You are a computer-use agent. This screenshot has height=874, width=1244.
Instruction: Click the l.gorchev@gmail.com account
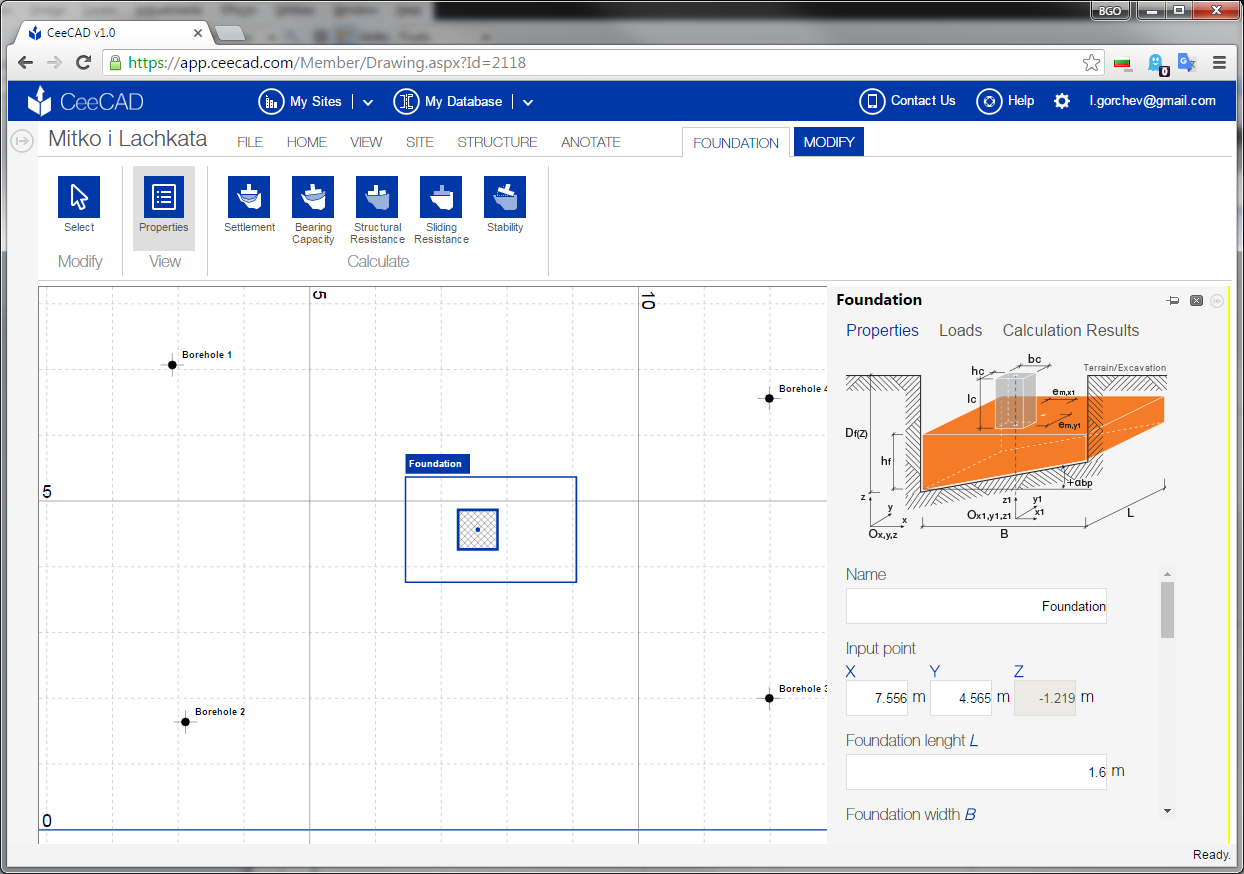[x=1153, y=101]
